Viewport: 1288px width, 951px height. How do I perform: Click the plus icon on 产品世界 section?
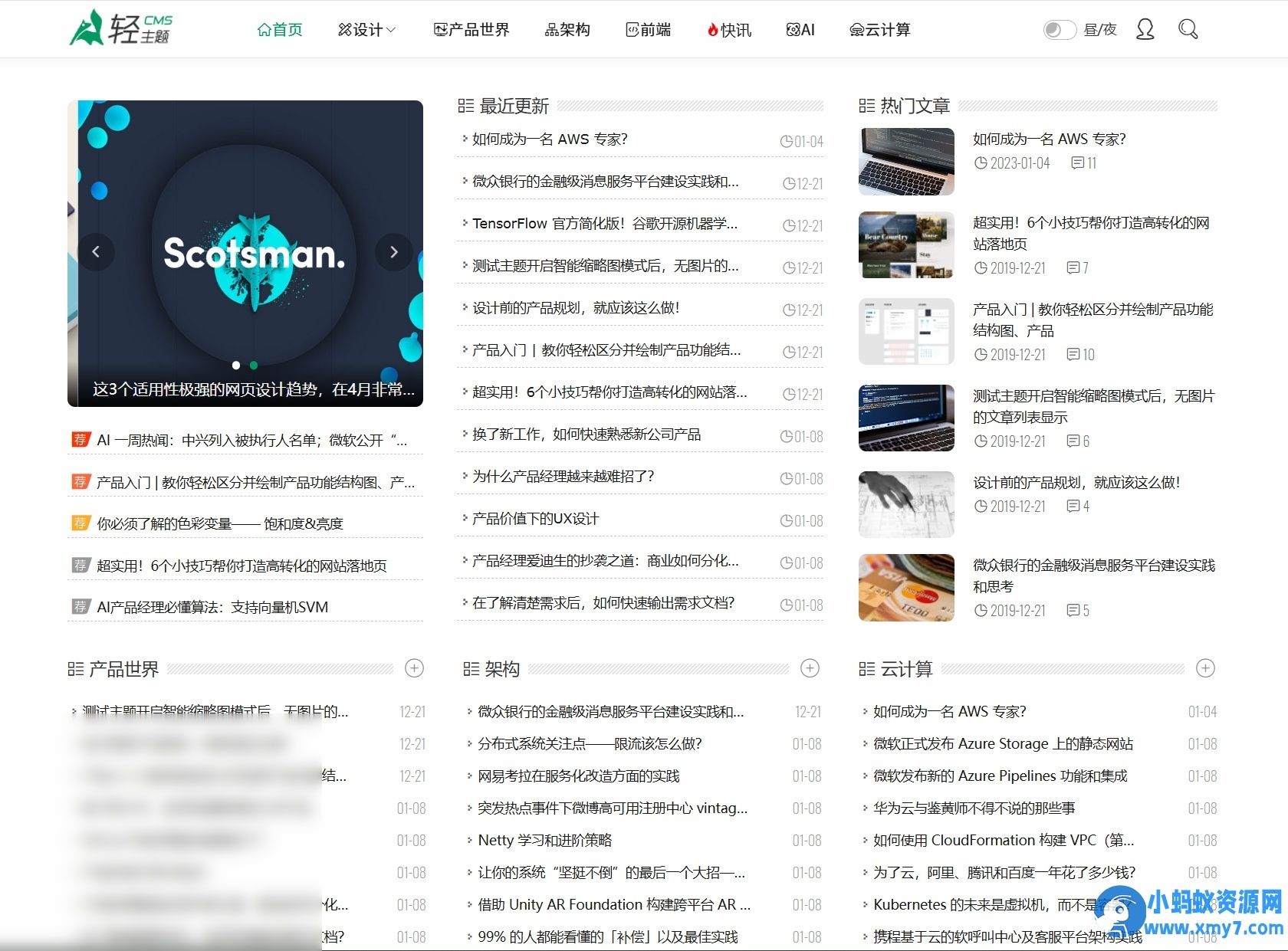coord(414,668)
